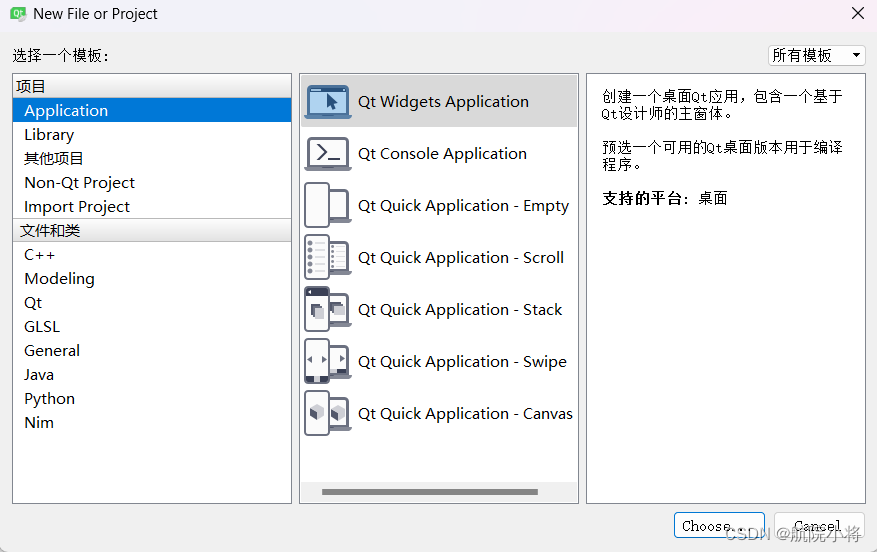This screenshot has width=877, height=552.
Task: Pick Qt Quick Application - Canvas label
Action: (465, 414)
